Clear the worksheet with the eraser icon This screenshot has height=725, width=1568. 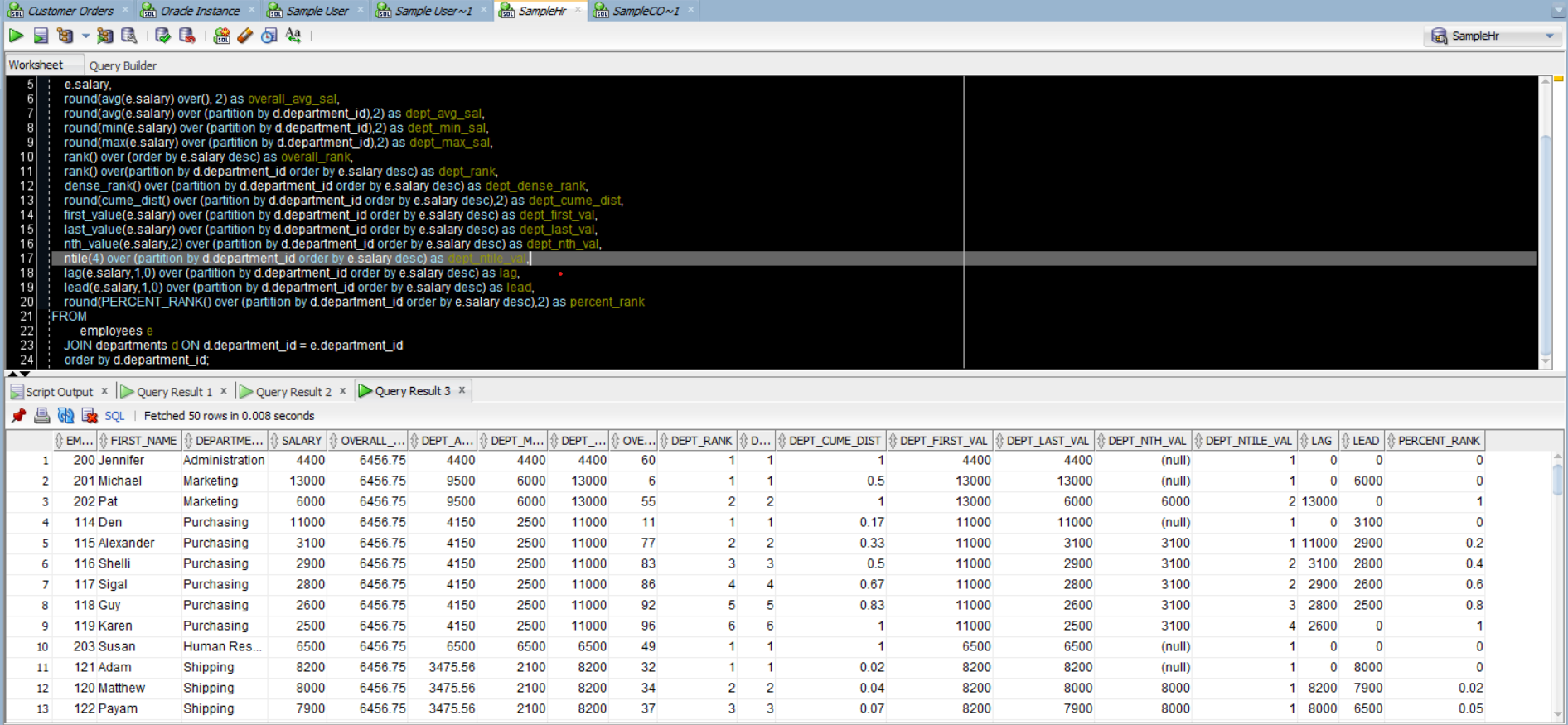click(x=245, y=36)
